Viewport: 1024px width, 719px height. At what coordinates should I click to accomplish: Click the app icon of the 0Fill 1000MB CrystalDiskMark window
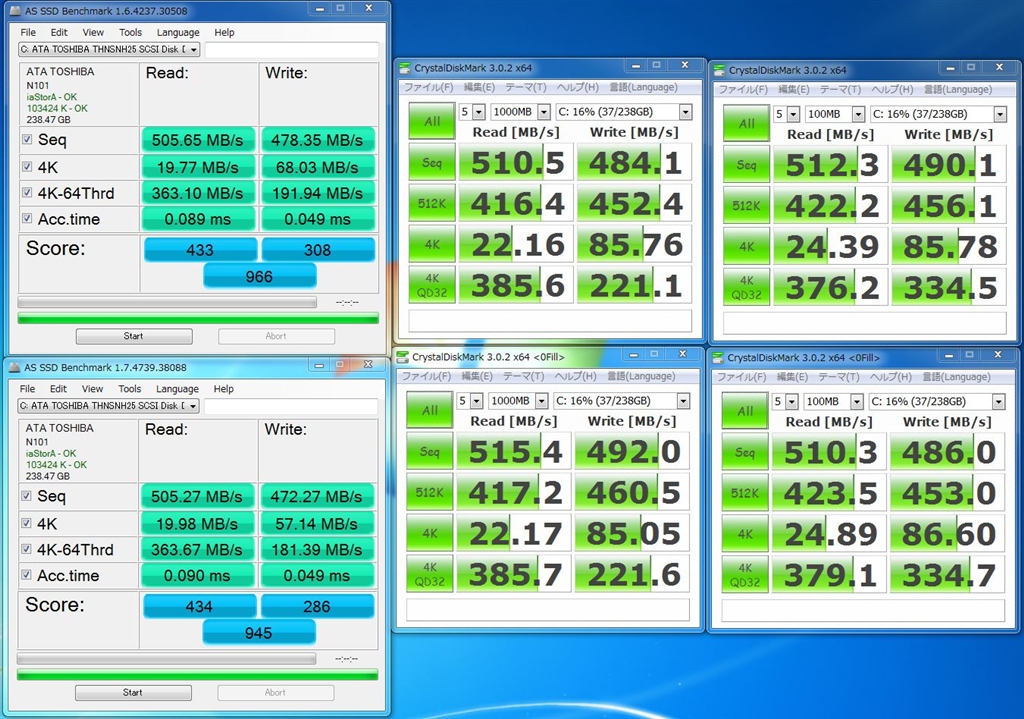(x=404, y=356)
